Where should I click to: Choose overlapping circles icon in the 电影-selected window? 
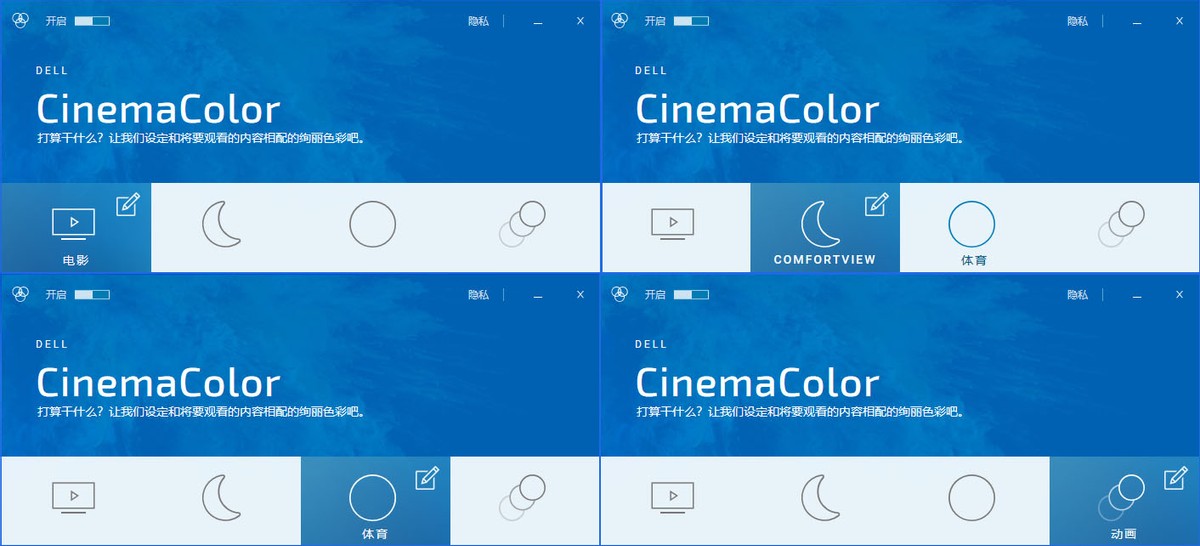(x=522, y=224)
